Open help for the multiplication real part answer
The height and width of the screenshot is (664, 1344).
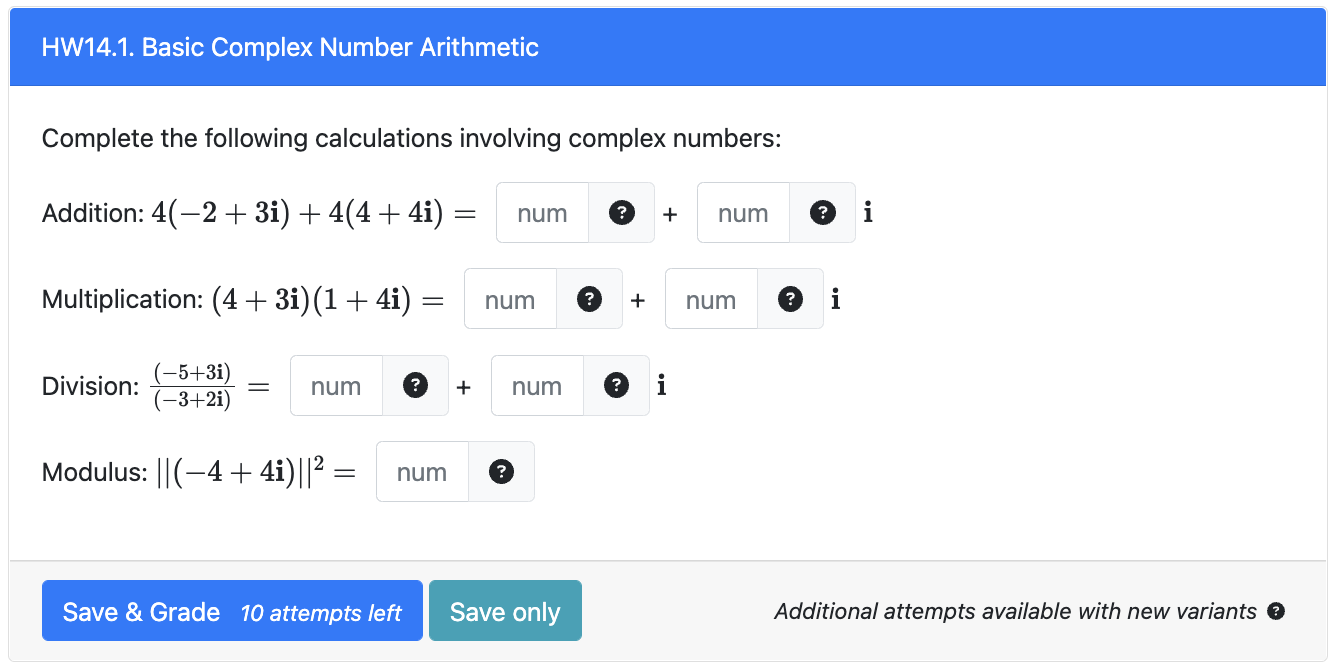[589, 299]
